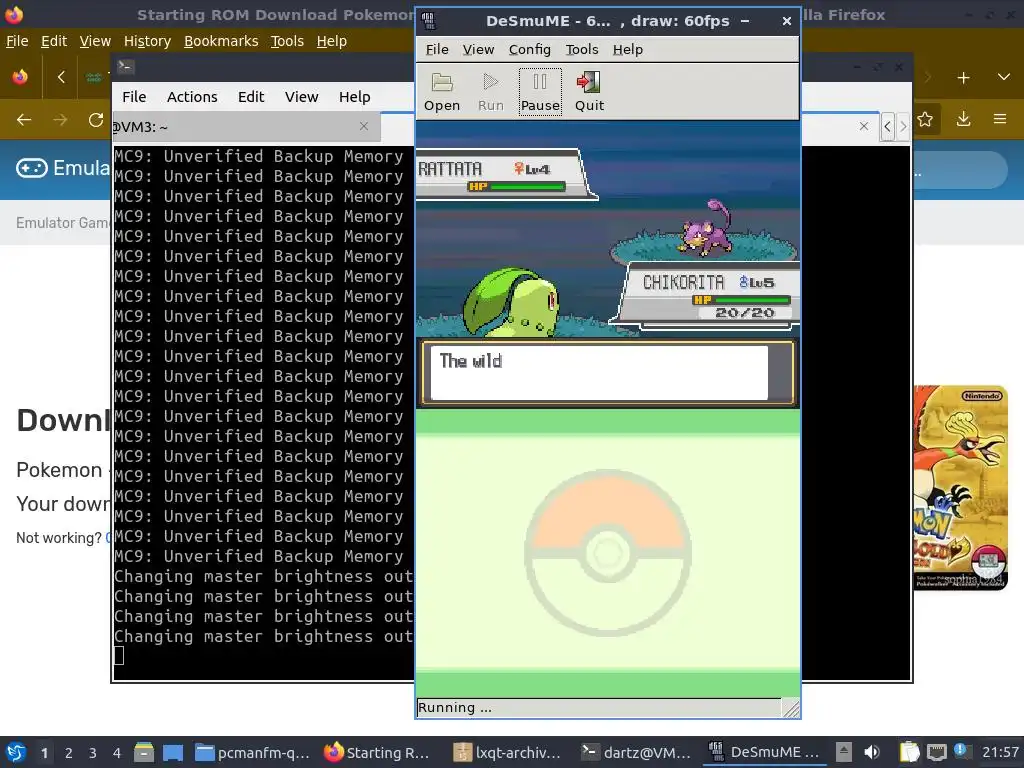The image size is (1024, 768).
Task: Open terminal Actions menu
Action: pyautogui.click(x=192, y=97)
